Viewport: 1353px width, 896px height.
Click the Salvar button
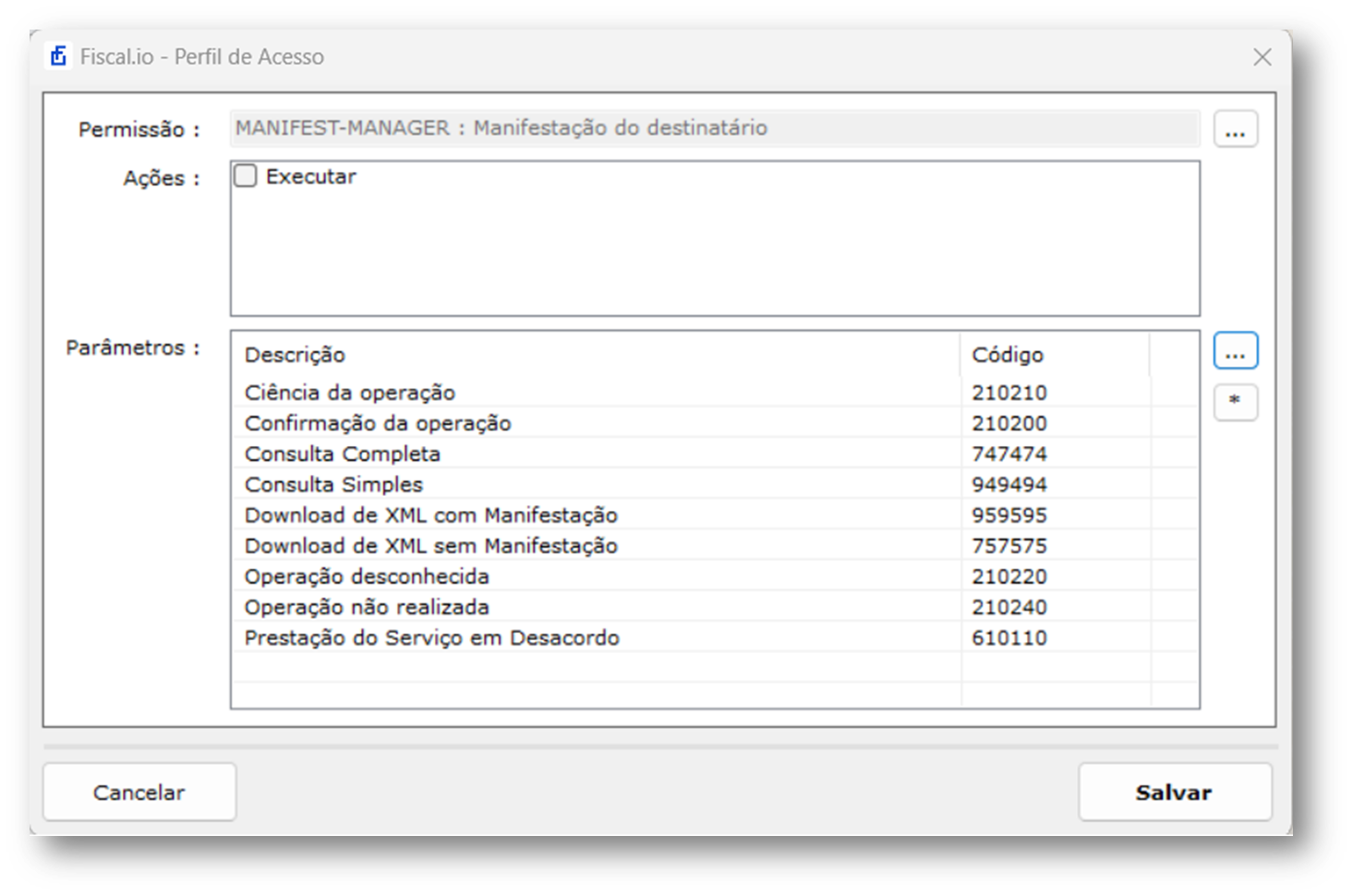pos(1175,792)
